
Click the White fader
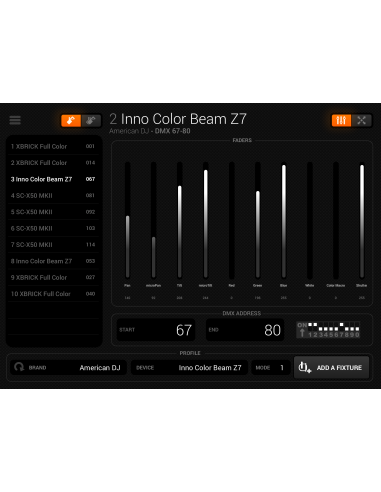(x=310, y=220)
